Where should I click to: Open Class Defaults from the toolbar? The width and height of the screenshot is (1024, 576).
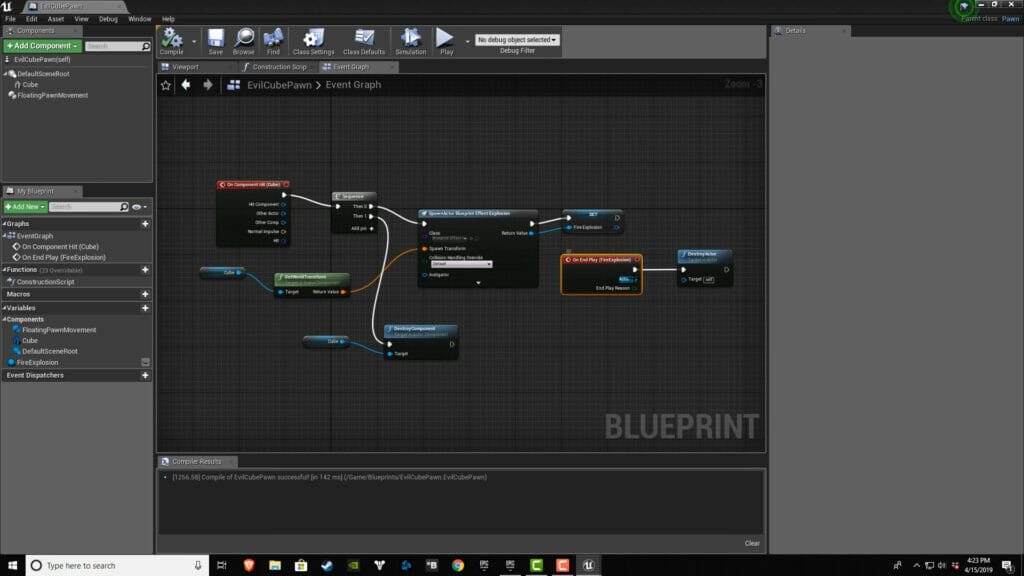pyautogui.click(x=364, y=40)
